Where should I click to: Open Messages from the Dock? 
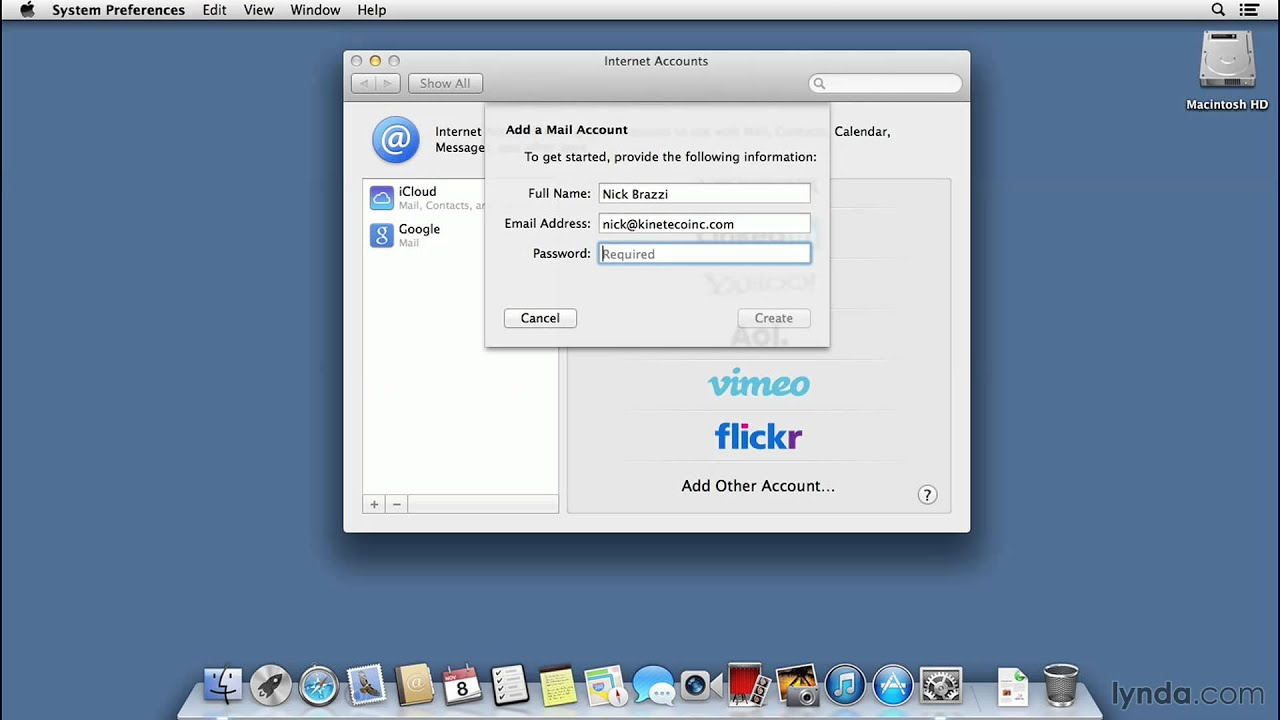(653, 686)
